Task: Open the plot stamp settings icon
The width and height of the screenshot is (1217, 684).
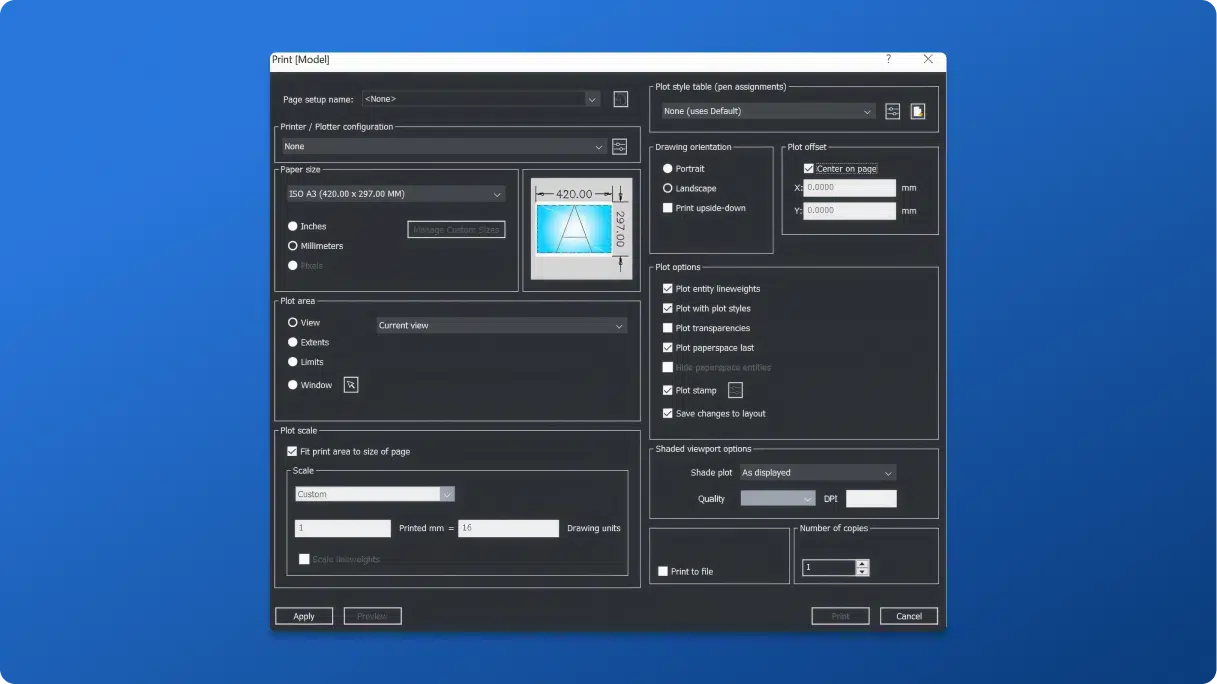Action: 735,391
